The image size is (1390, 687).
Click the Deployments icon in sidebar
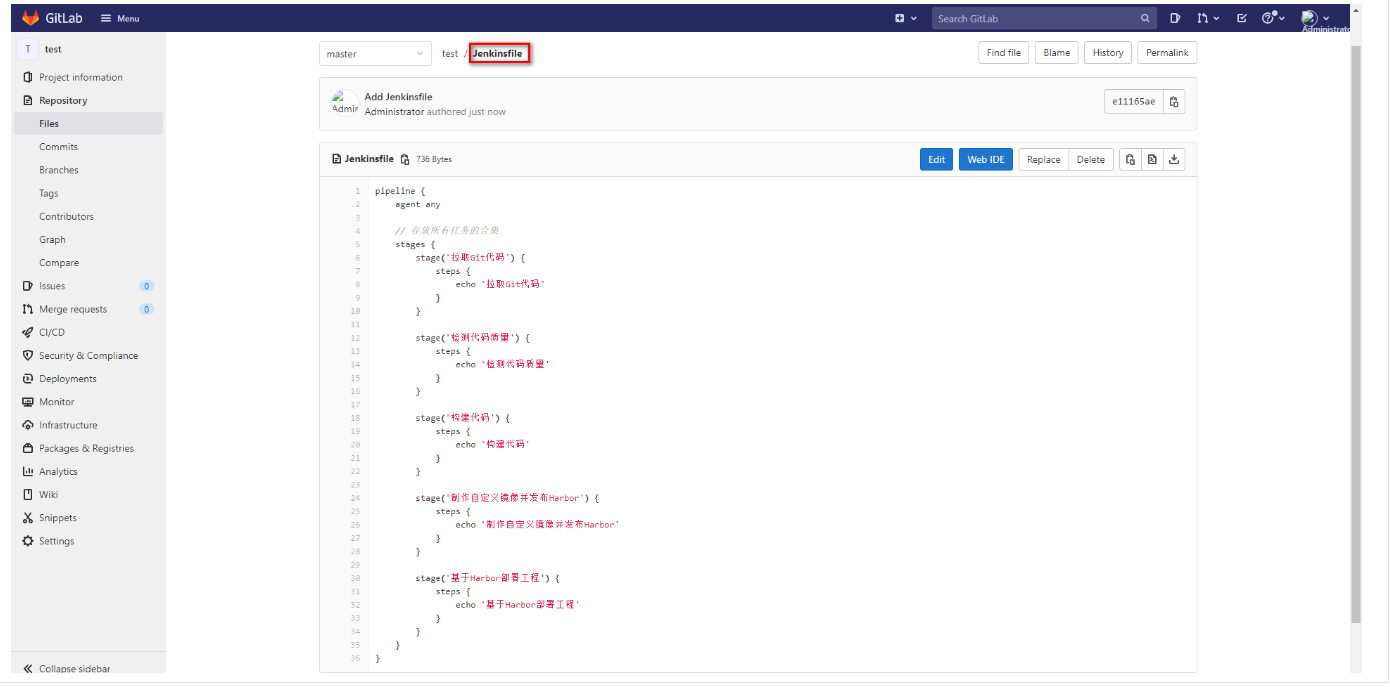pos(28,378)
